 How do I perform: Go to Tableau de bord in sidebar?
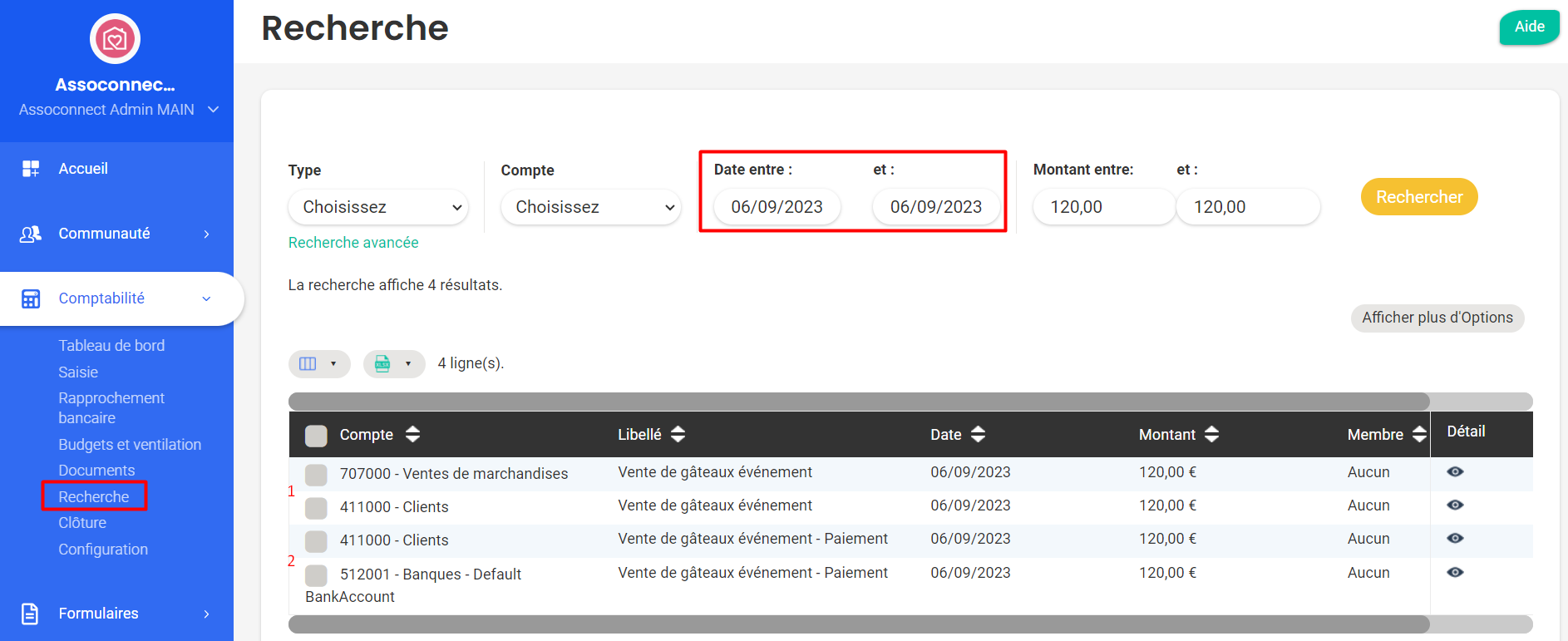[x=111, y=346]
